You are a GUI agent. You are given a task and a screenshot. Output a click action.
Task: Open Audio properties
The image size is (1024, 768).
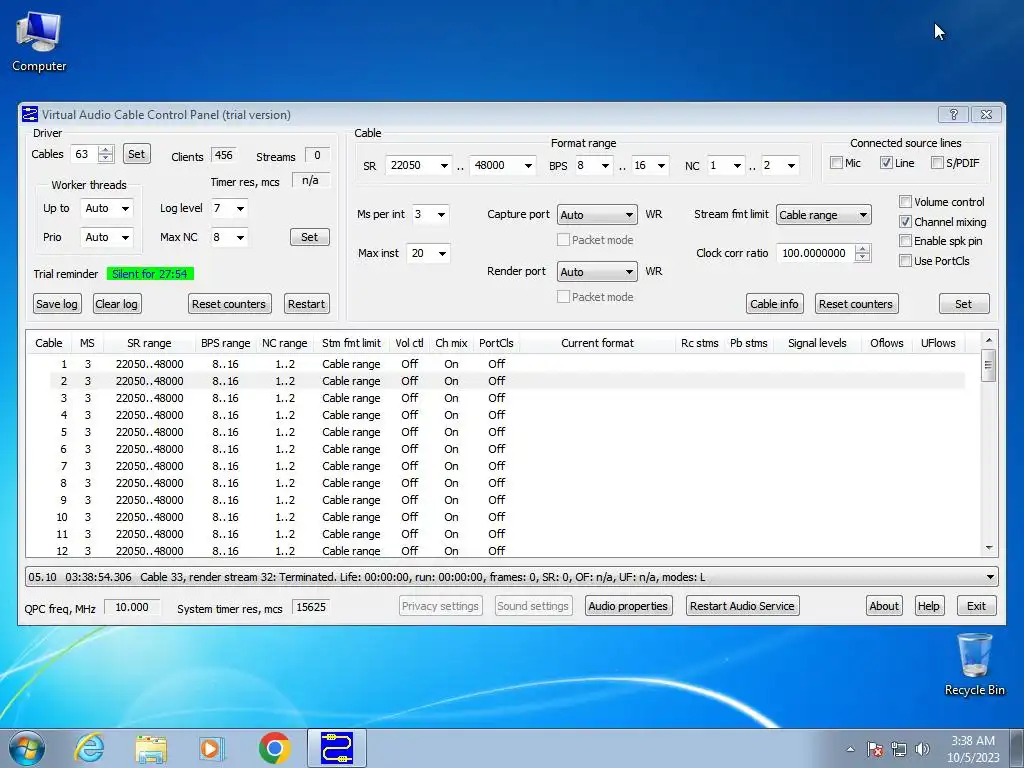628,606
